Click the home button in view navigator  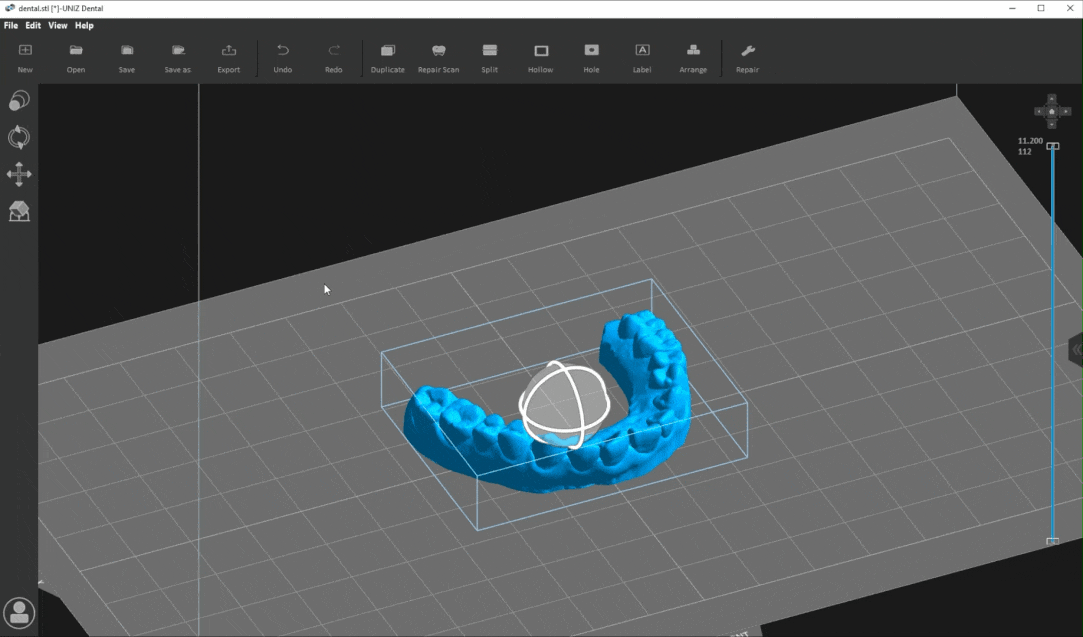[x=1052, y=109]
